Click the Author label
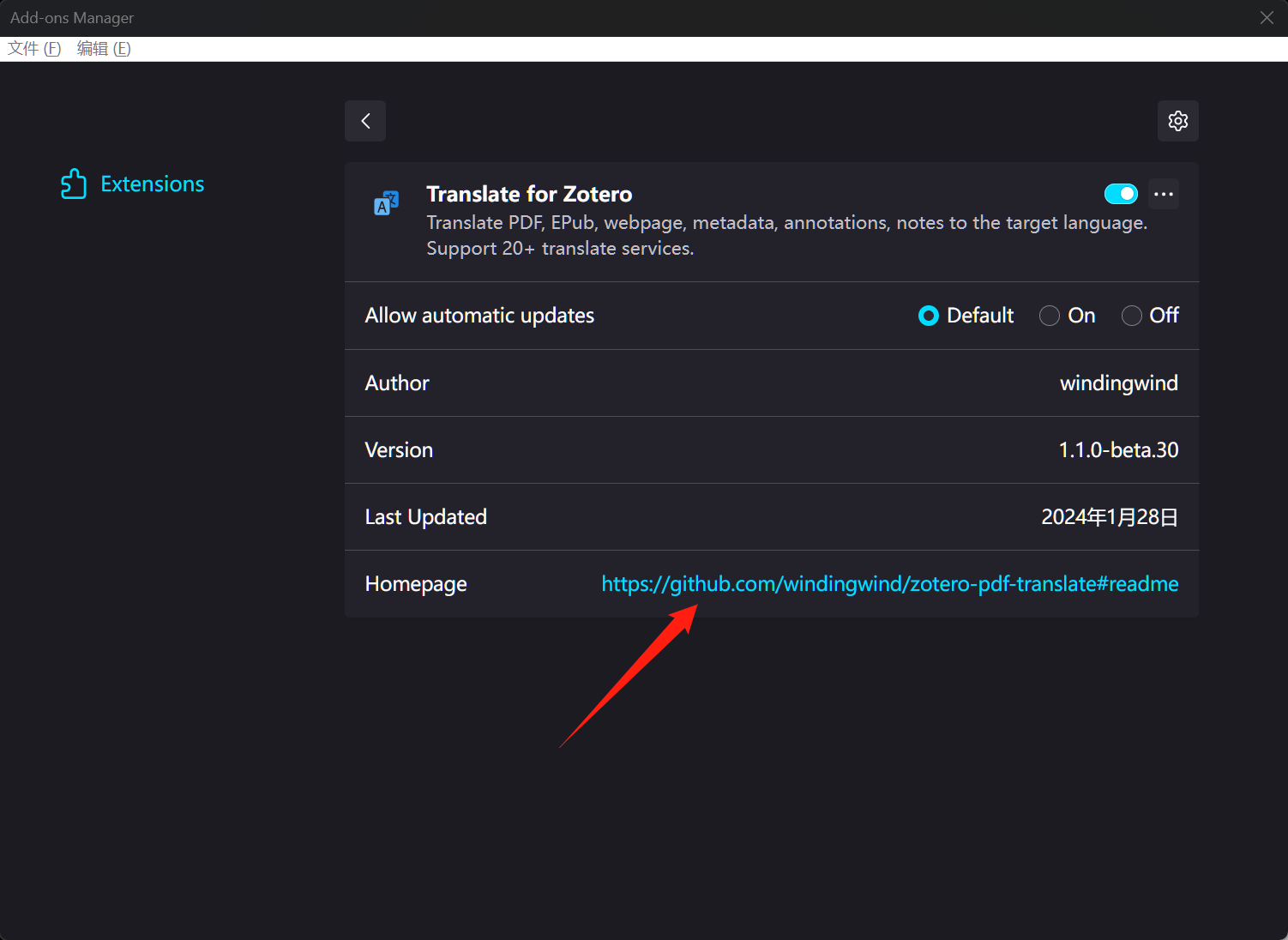 coord(397,383)
